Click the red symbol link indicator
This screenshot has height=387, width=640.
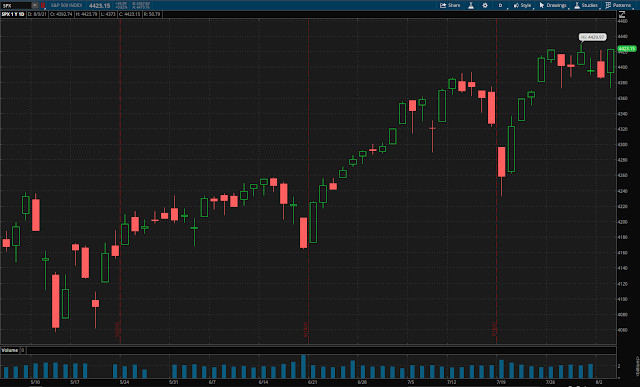pyautogui.click(x=42, y=5)
